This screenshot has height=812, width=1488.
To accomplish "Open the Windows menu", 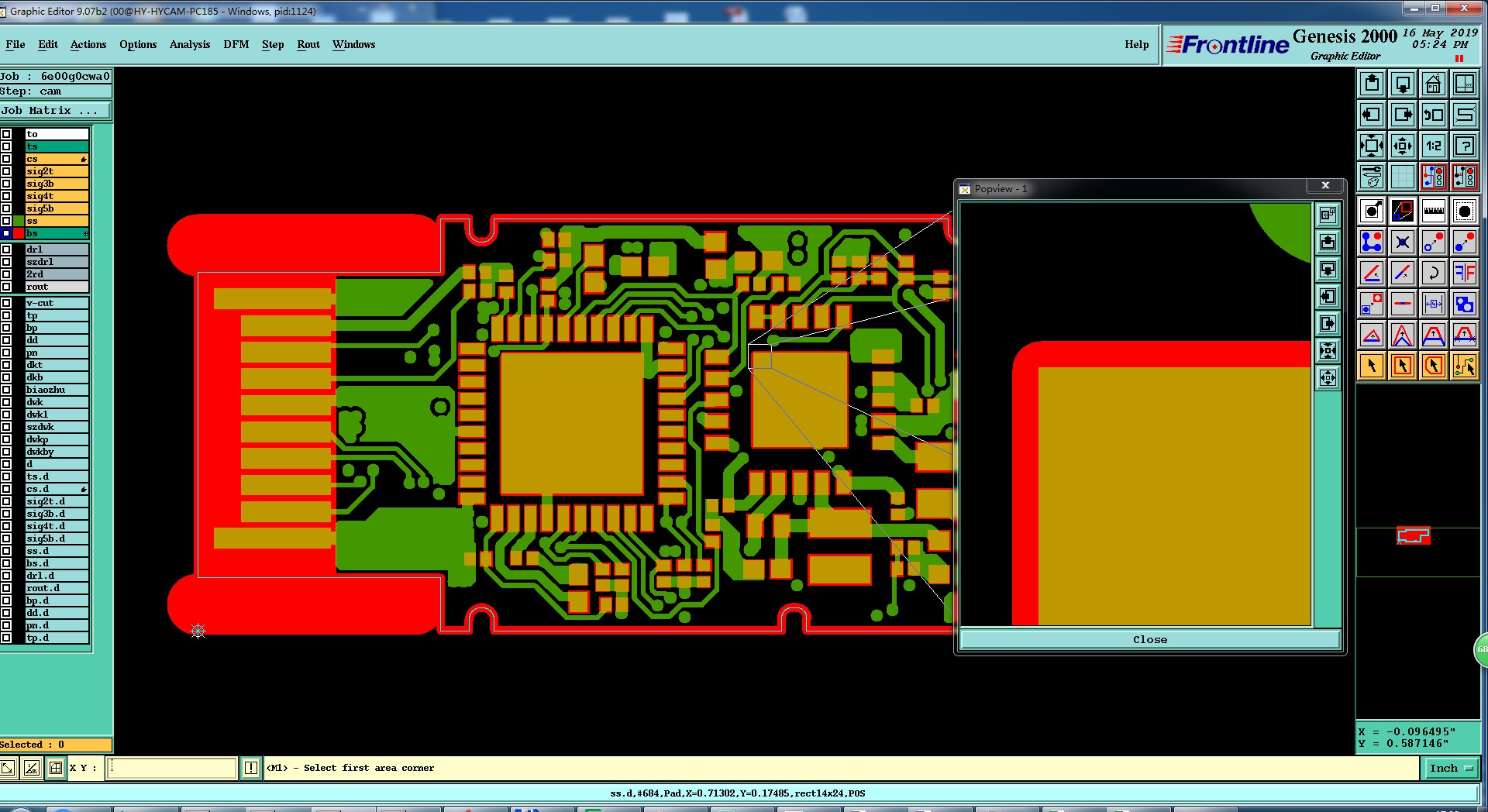I will tap(354, 44).
